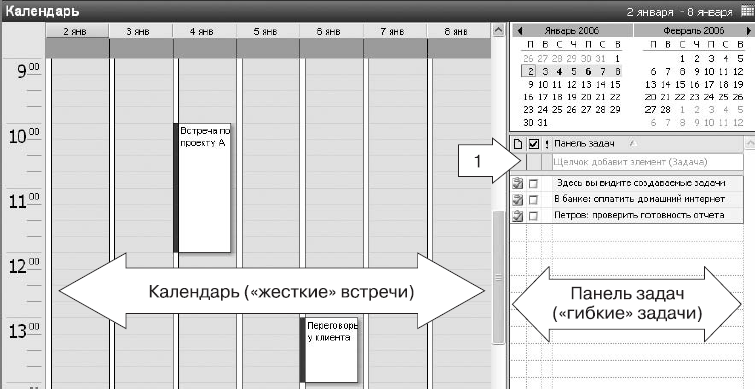Mark 'В банке: оплатить домашний интернет' complete
This screenshot has height=390, width=755.
coord(533,200)
